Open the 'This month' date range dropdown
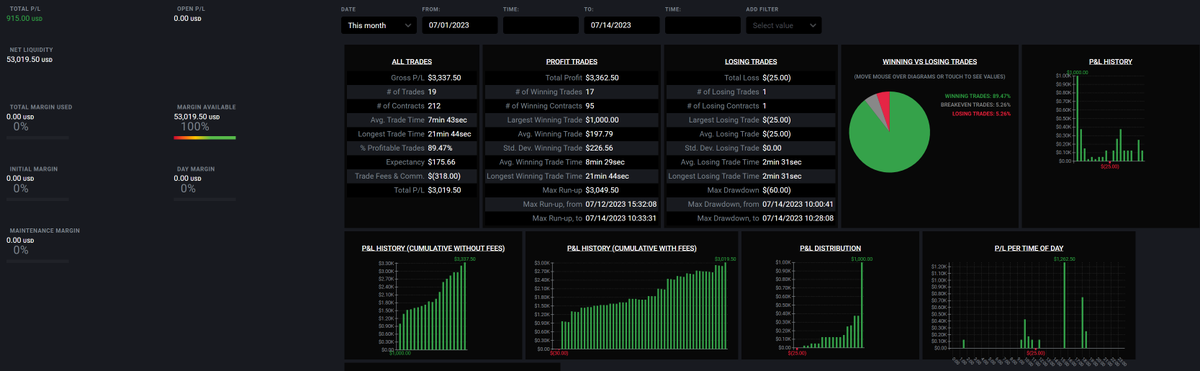1200x371 pixels. coord(379,25)
